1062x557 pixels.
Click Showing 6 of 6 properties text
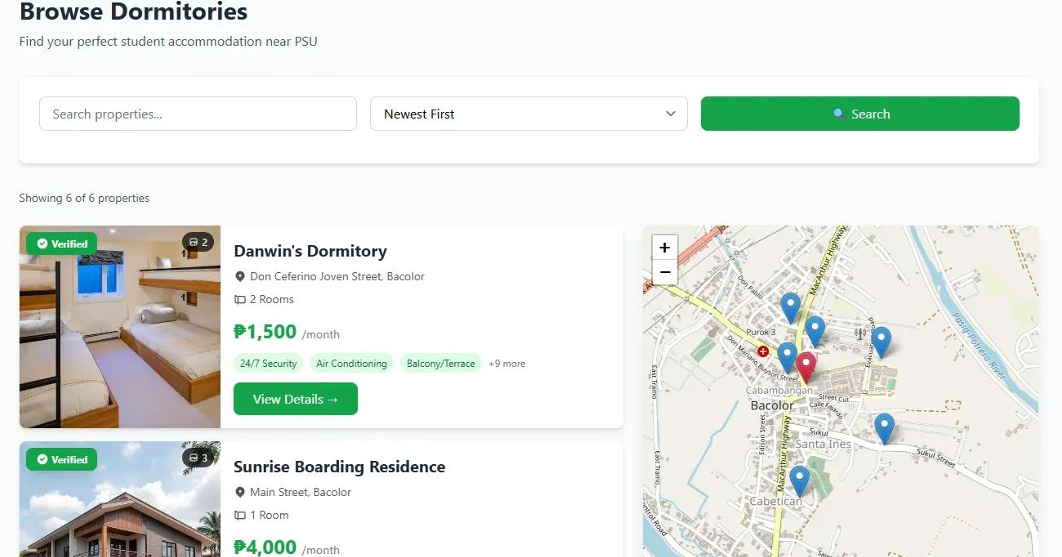[84, 198]
